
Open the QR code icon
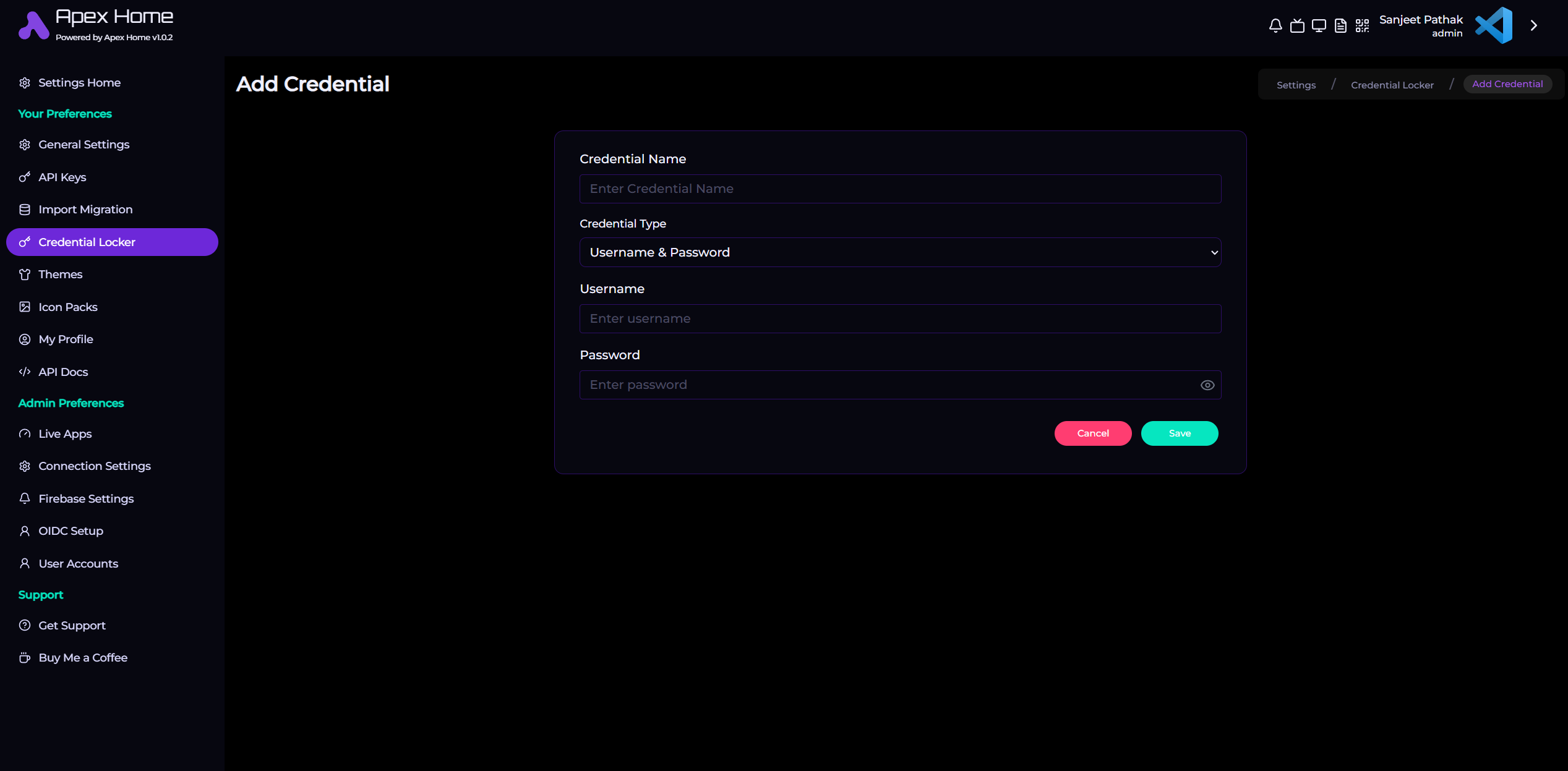pos(1362,26)
